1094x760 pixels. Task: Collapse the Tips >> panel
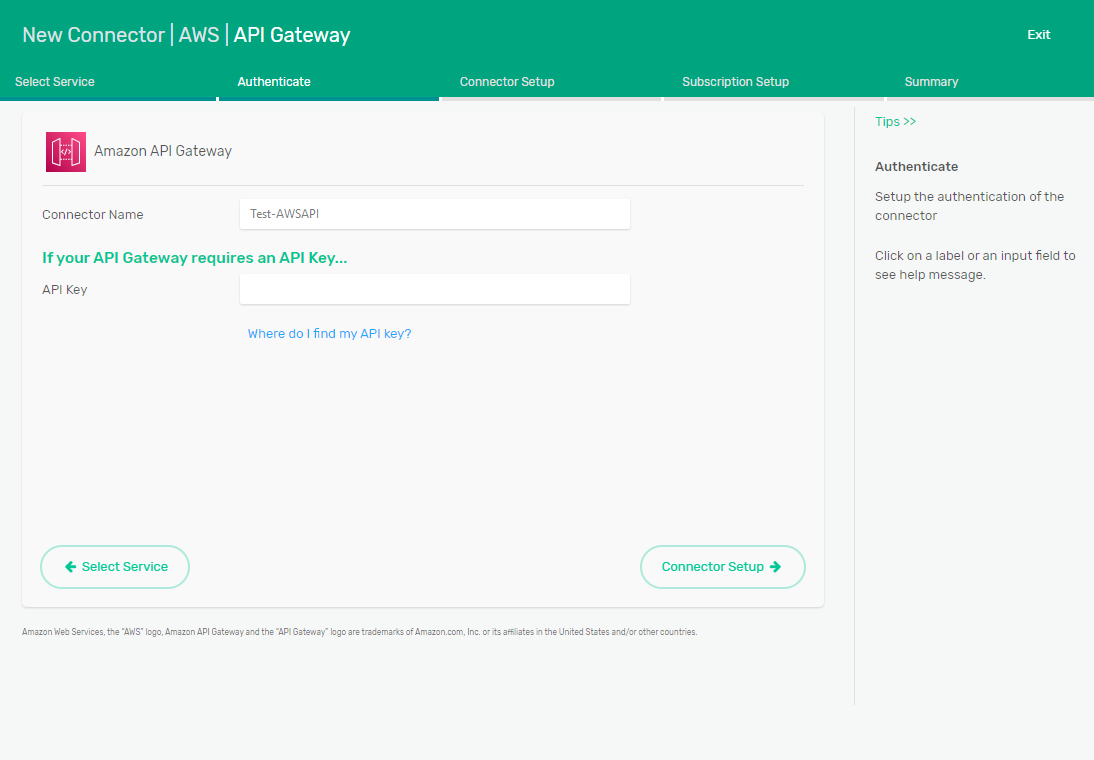click(x=895, y=122)
